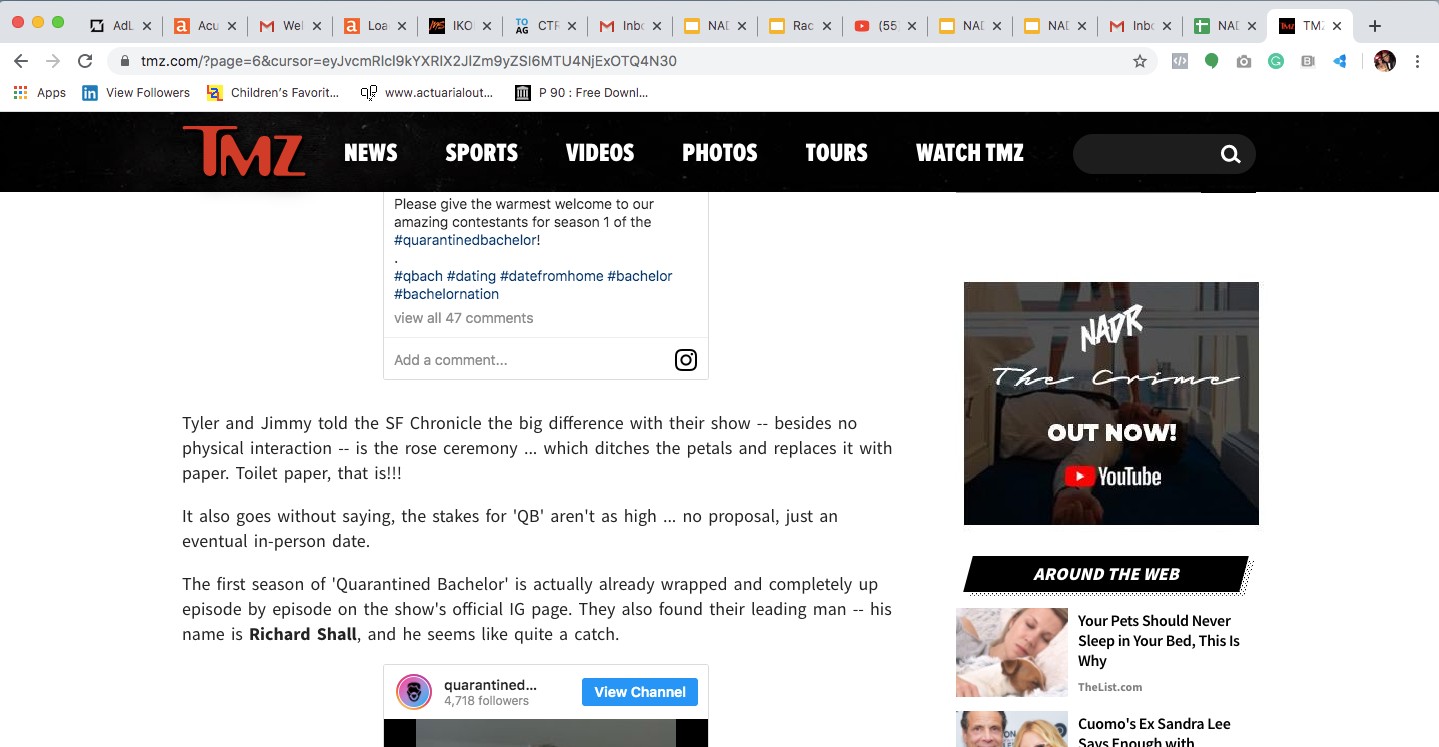The height and width of the screenshot is (747, 1439).
Task: Switch to the CTF tab
Action: pyautogui.click(x=537, y=26)
